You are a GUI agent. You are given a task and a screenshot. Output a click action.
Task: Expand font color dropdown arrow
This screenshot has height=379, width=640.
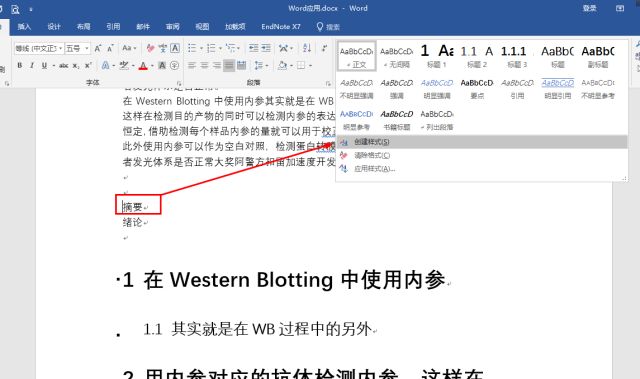(152, 65)
